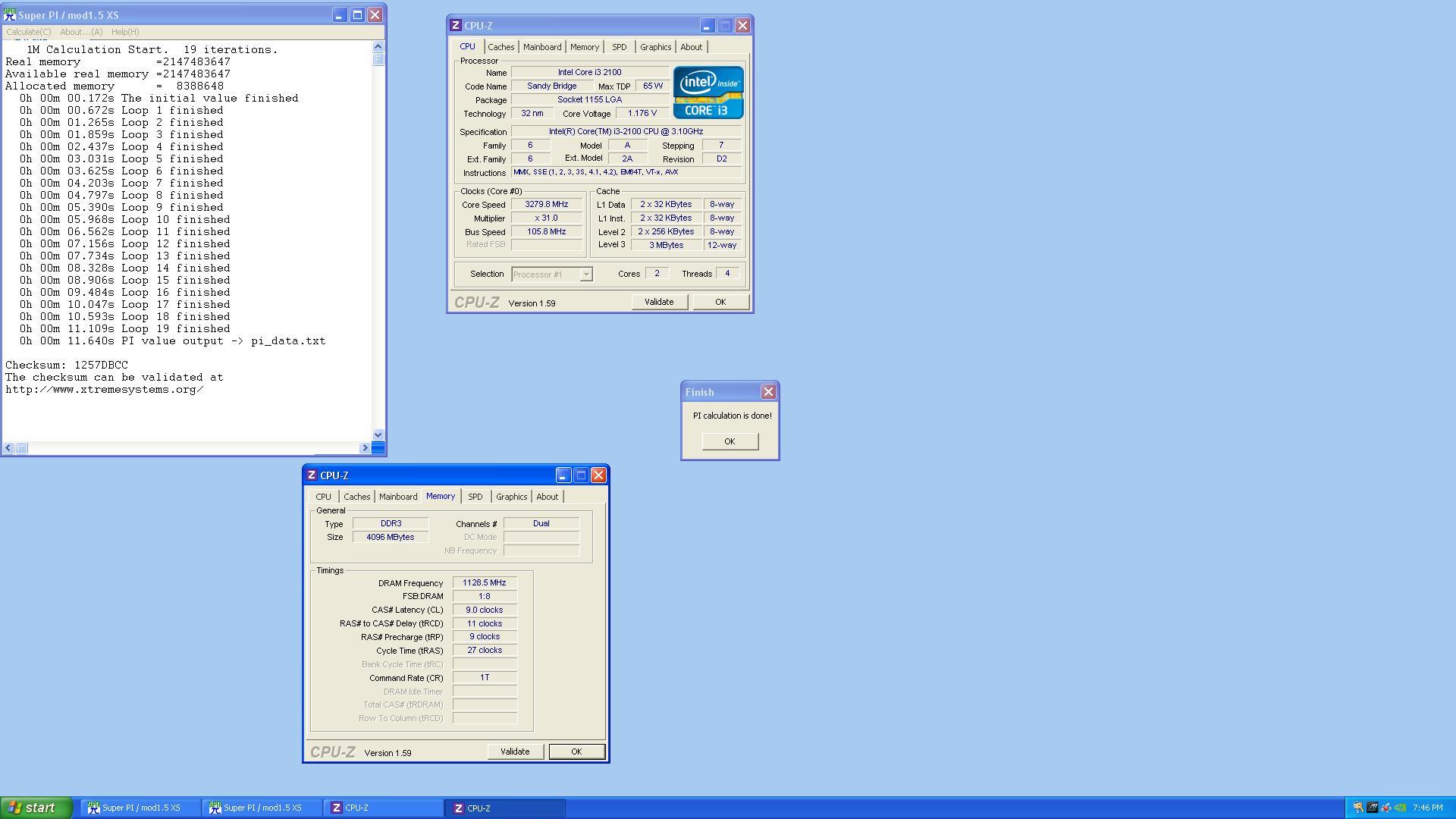Click the CAS# Latency 9.0 clocks value
Image resolution: width=1456 pixels, height=819 pixels.
coord(485,610)
